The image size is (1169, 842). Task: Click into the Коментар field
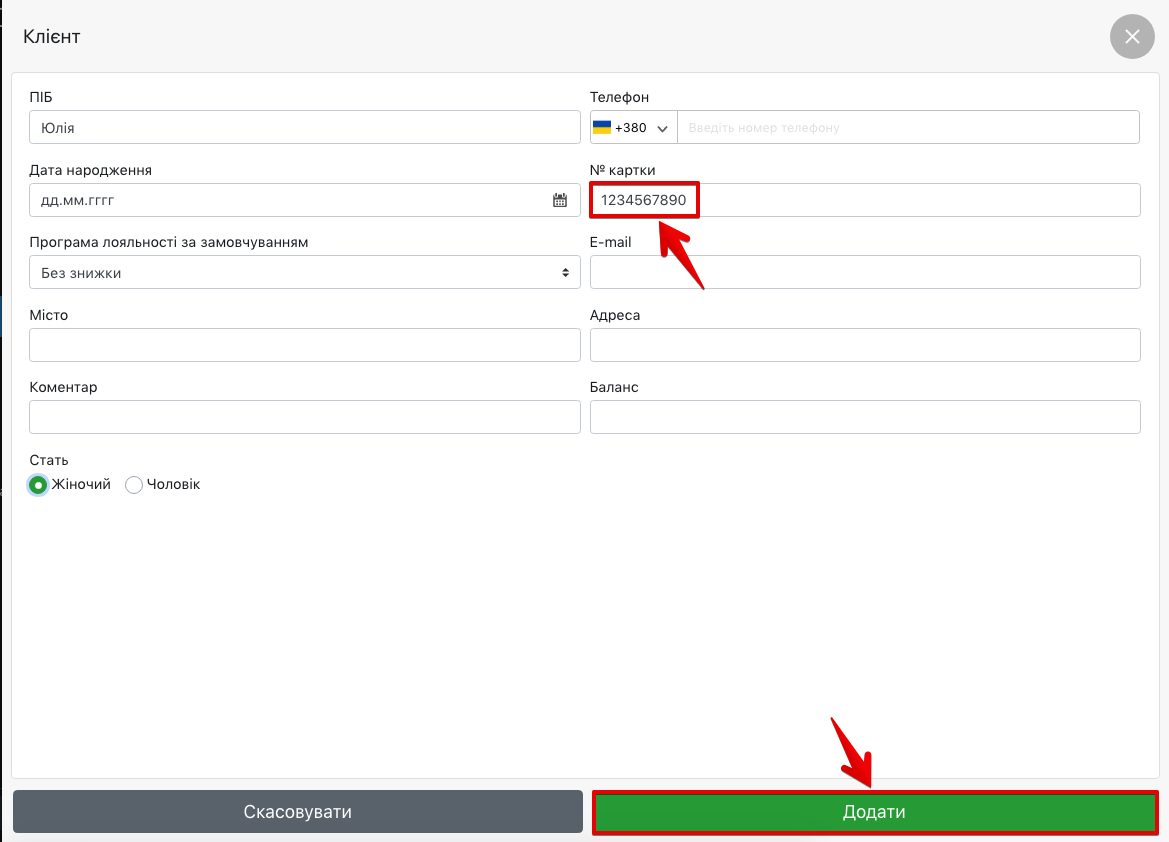tap(305, 417)
